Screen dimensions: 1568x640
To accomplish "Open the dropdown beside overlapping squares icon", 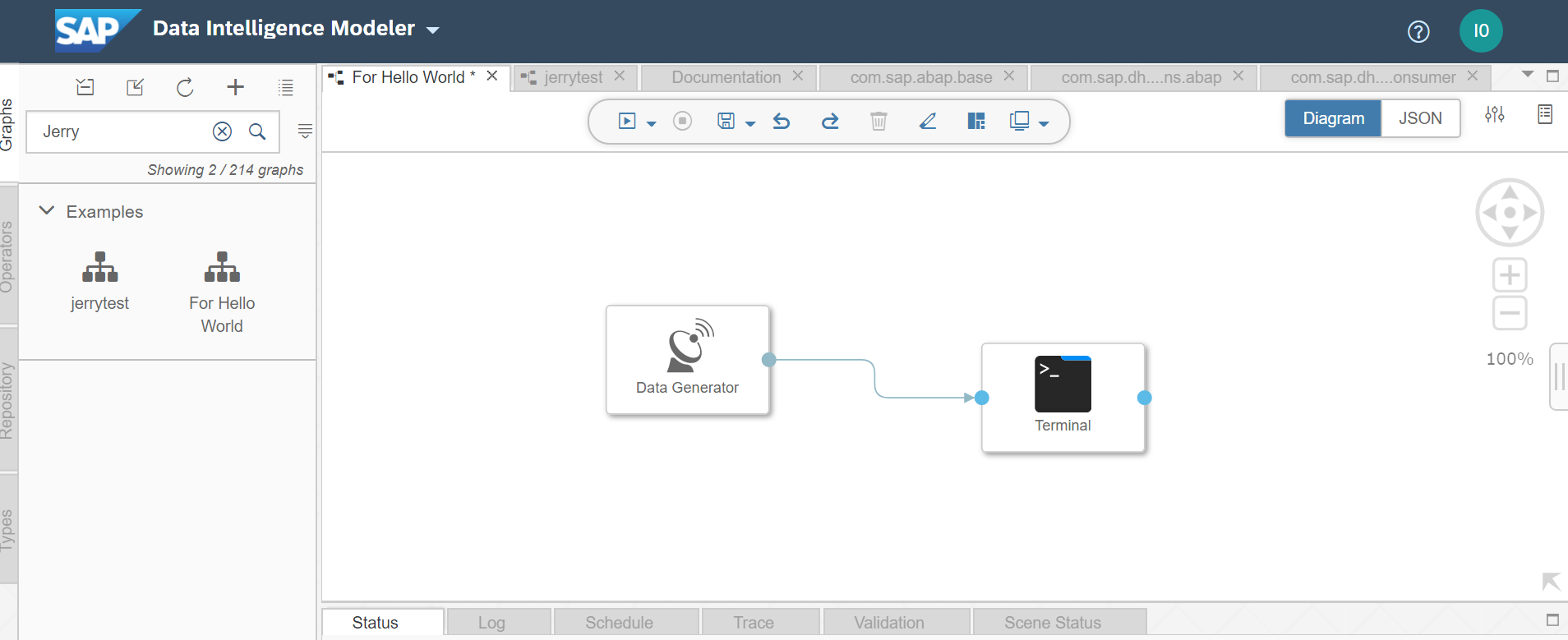I will [1044, 124].
